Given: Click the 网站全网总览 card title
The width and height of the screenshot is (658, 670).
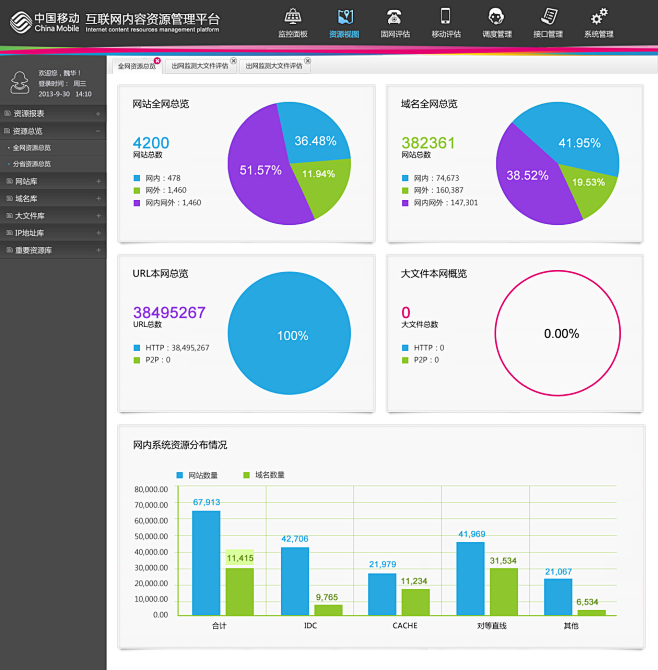Looking at the screenshot, I should (x=161, y=104).
